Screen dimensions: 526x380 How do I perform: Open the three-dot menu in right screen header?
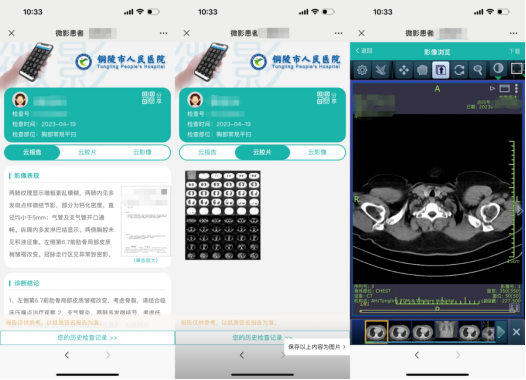pos(513,33)
